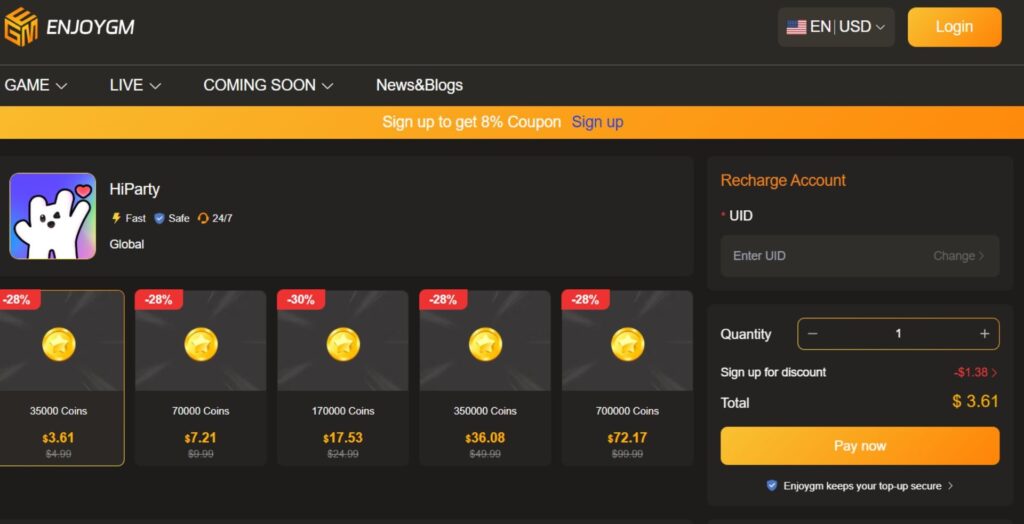This screenshot has width=1024, height=524.
Task: Increase quantity with the plus icon
Action: (x=984, y=334)
